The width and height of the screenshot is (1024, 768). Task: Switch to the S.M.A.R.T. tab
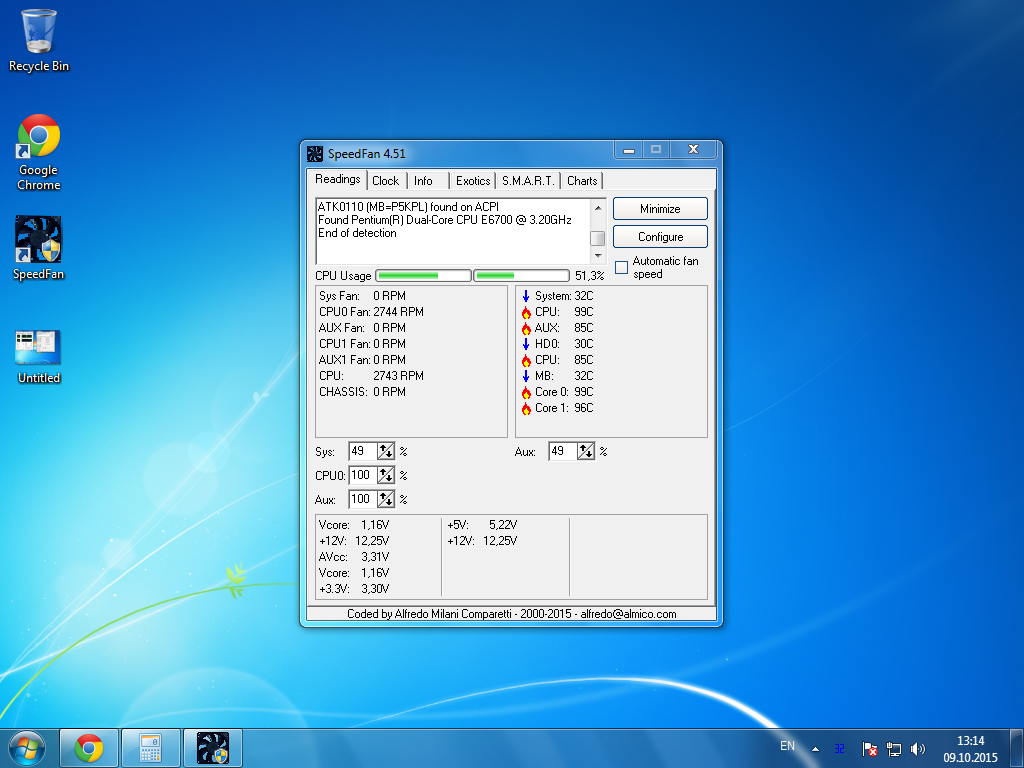[x=528, y=181]
